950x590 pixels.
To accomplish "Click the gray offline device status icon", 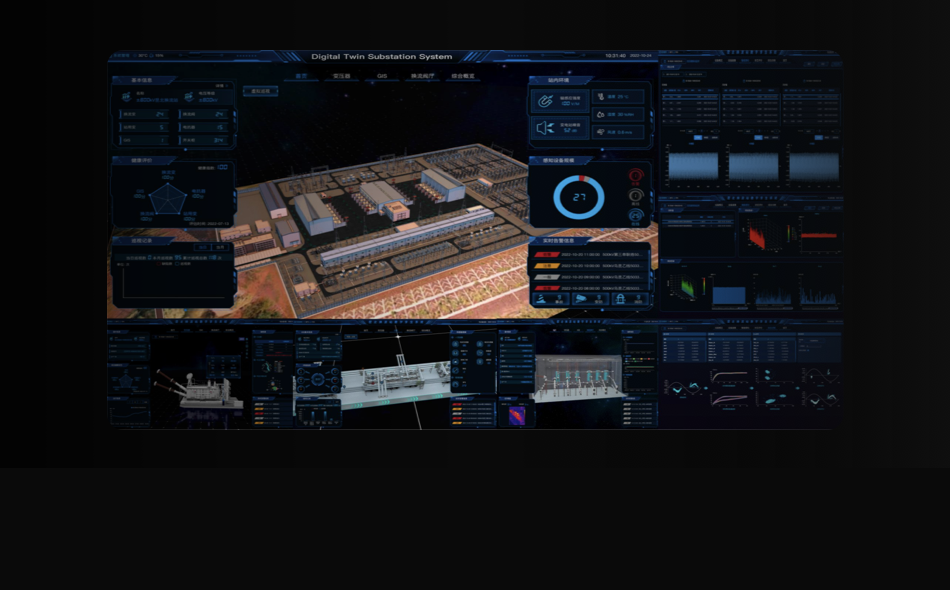I will coord(635,196).
